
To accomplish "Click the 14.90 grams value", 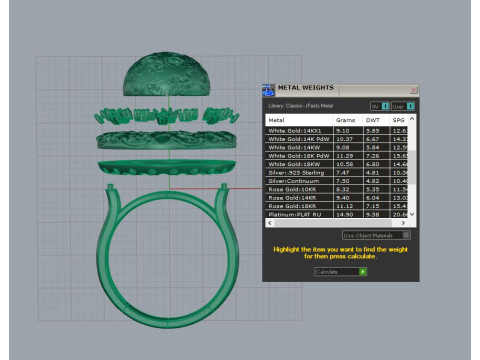I will coord(344,214).
